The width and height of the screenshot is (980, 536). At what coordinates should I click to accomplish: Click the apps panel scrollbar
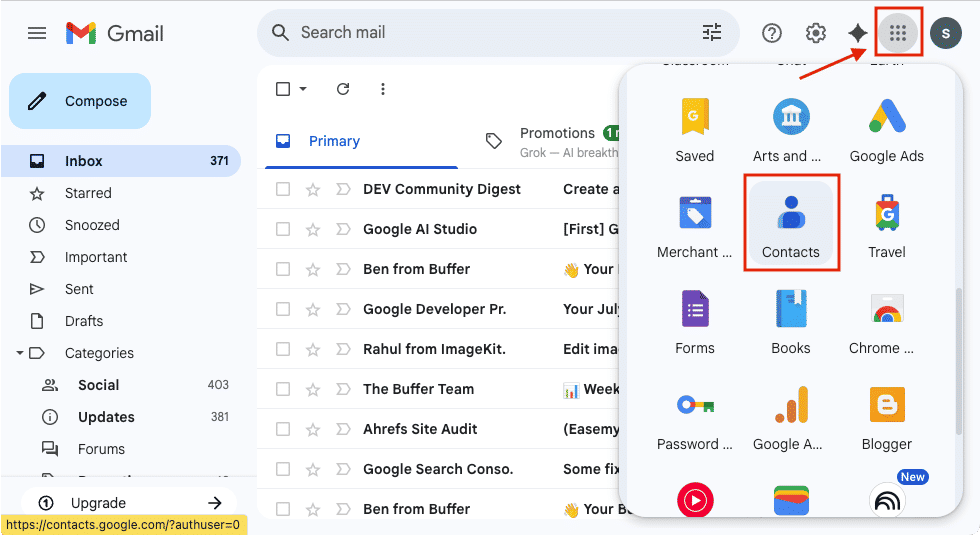tap(958, 361)
